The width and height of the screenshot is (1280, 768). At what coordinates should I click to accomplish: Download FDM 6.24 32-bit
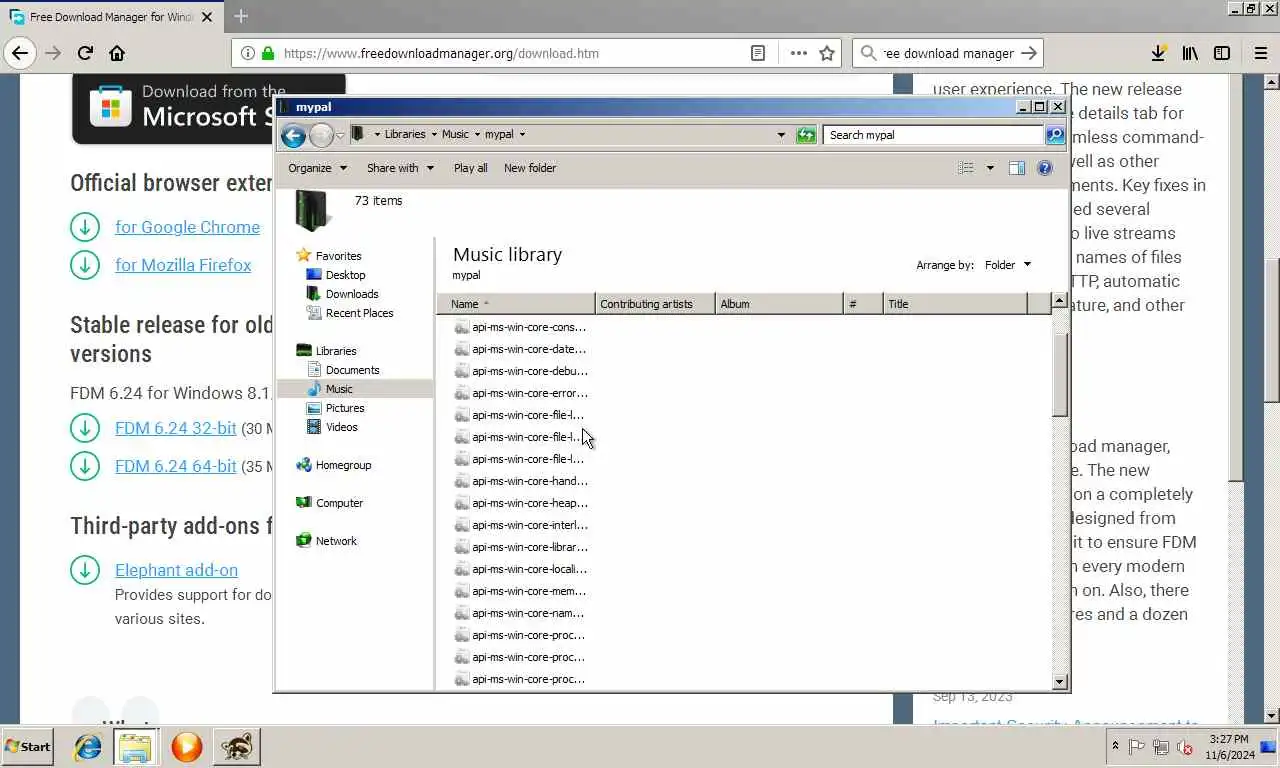click(175, 428)
